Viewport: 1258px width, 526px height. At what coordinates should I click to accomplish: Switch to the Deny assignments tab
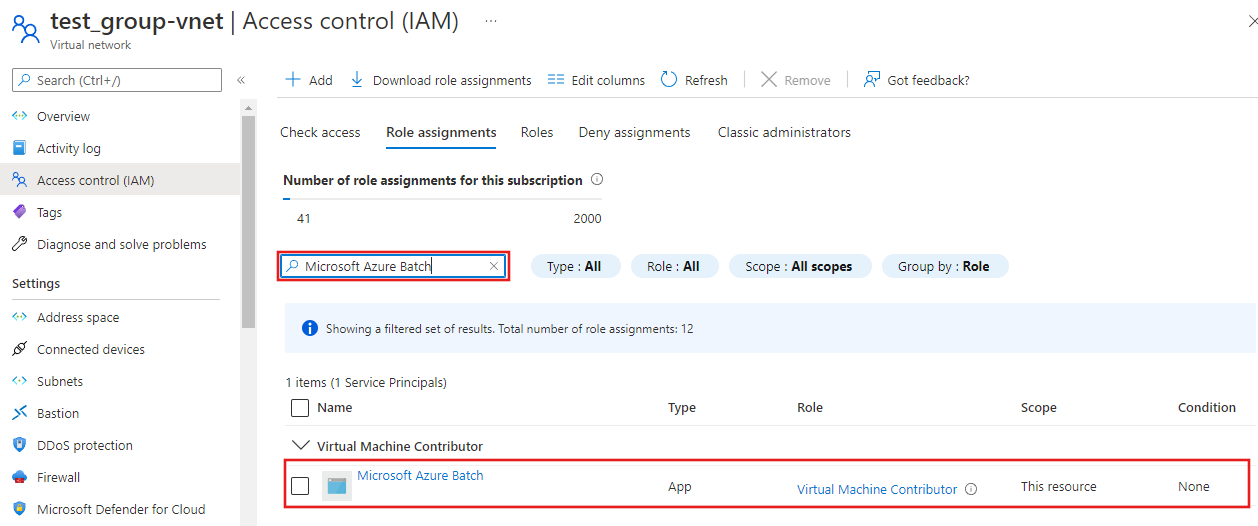[635, 132]
